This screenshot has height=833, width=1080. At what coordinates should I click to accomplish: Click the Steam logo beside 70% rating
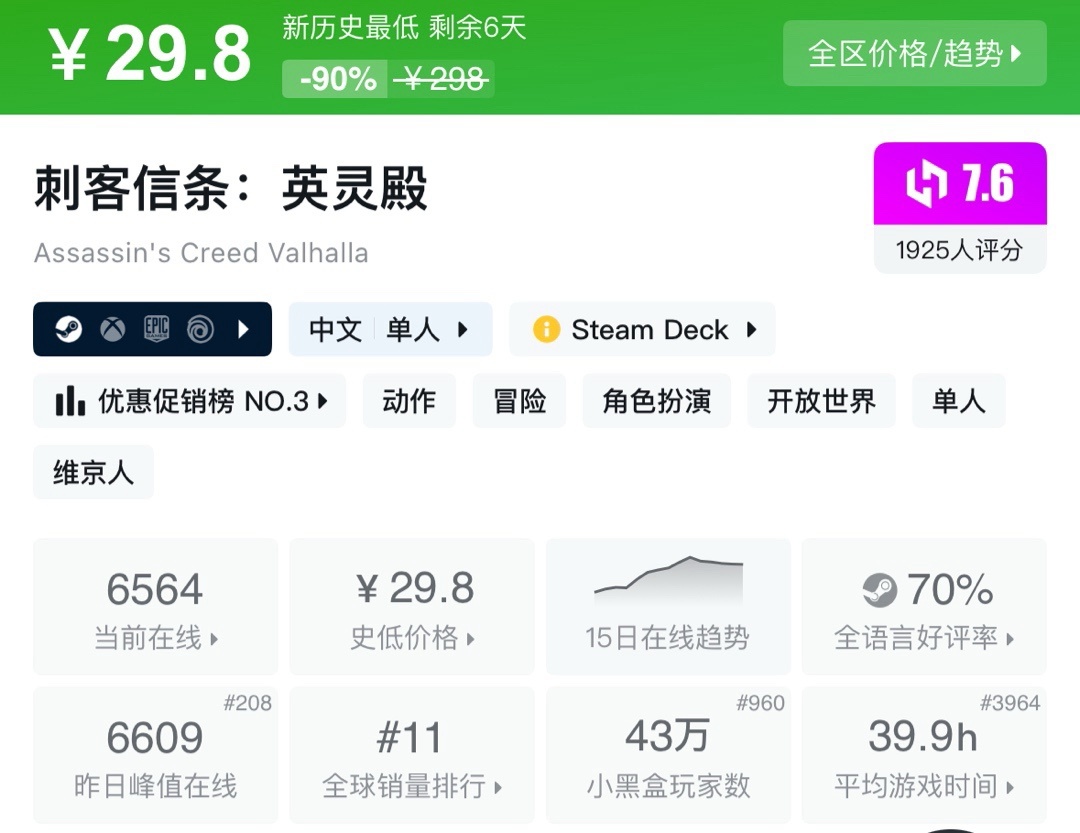(880, 590)
